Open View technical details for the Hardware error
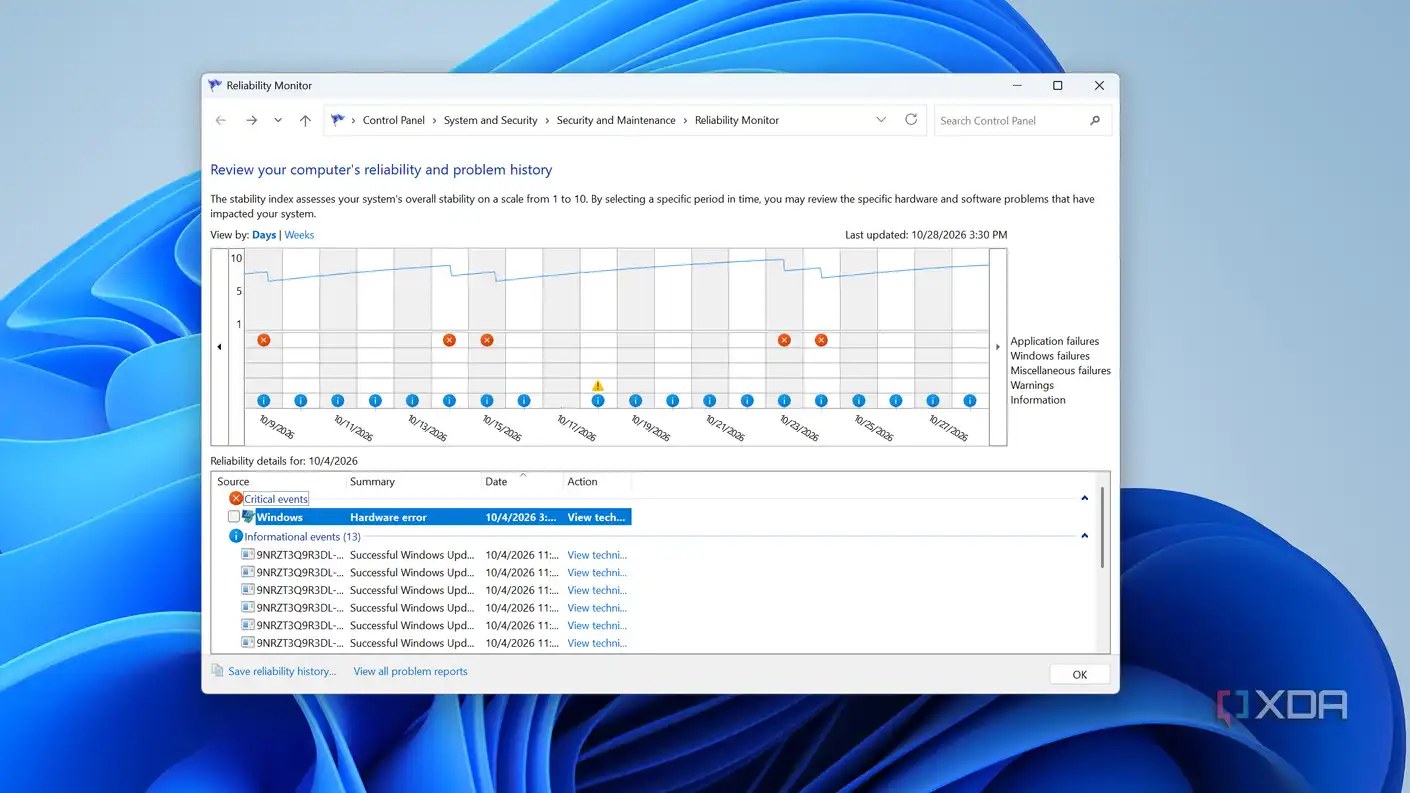 597,517
